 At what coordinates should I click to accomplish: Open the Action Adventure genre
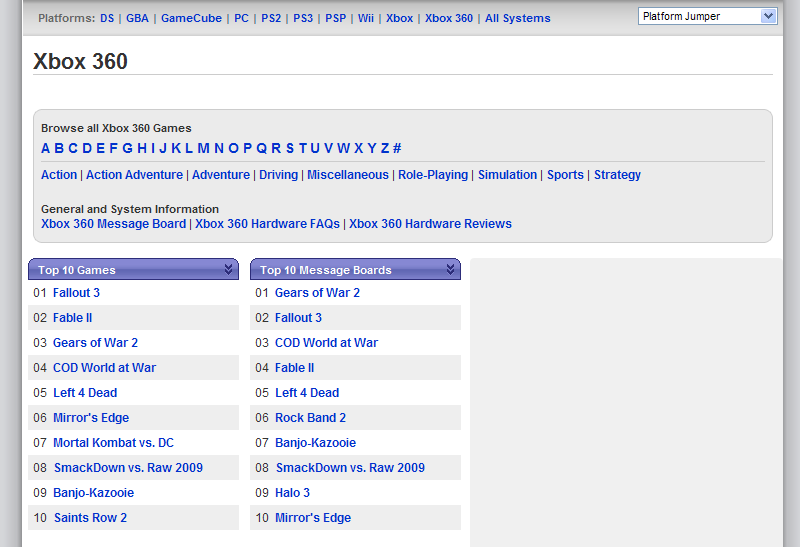click(134, 175)
